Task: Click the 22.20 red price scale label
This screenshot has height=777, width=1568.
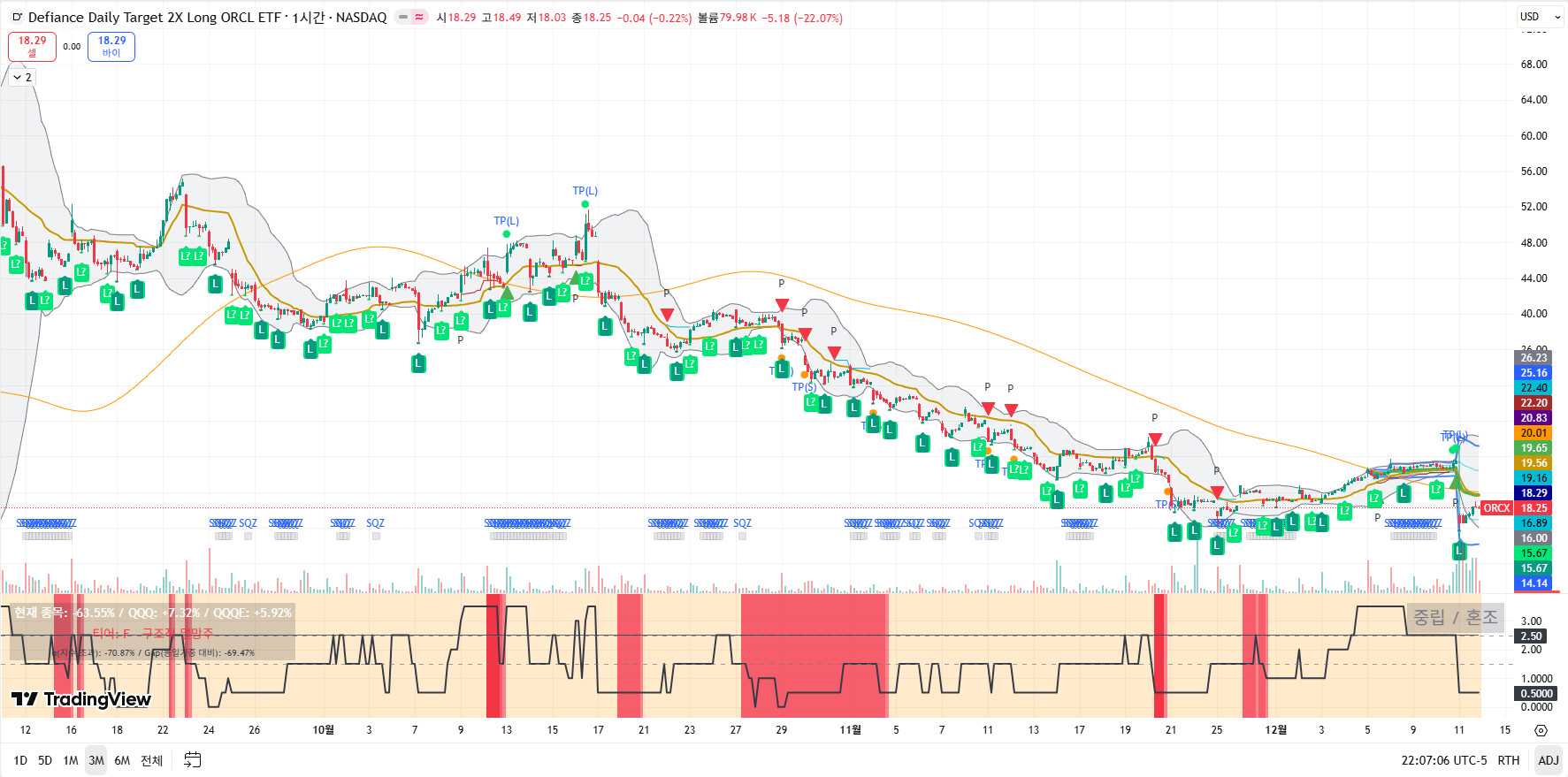Action: (1534, 403)
